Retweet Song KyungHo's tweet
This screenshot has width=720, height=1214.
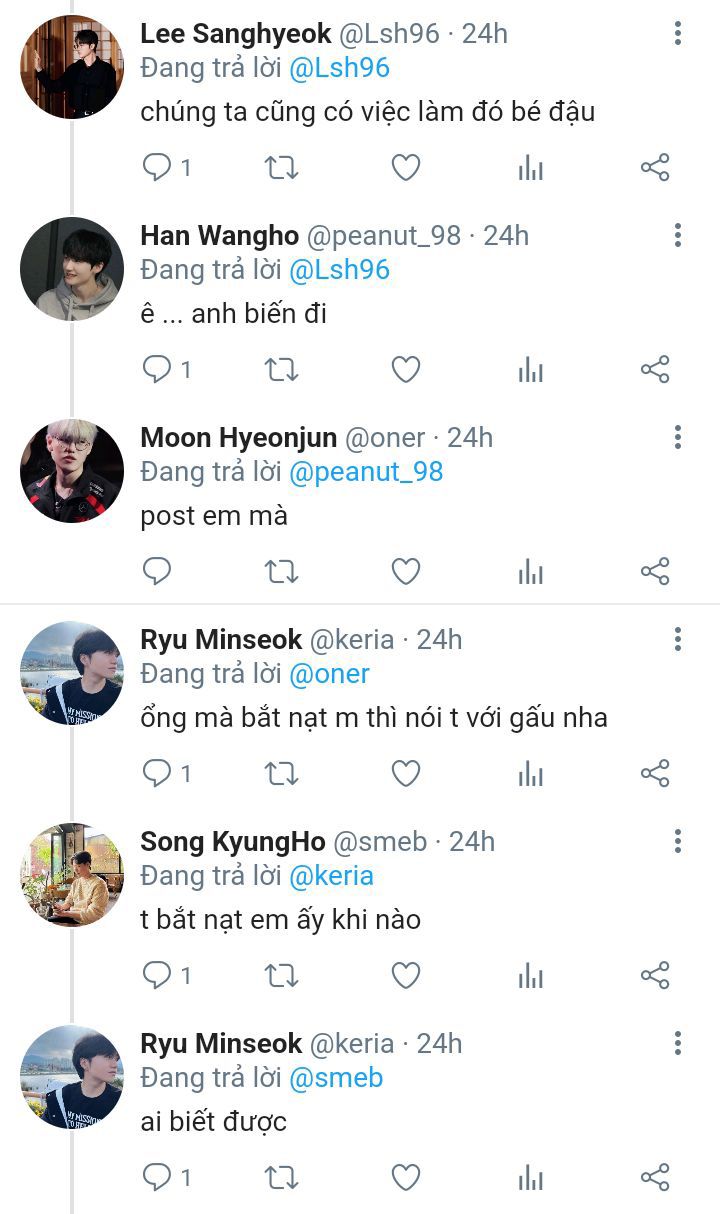(x=281, y=976)
